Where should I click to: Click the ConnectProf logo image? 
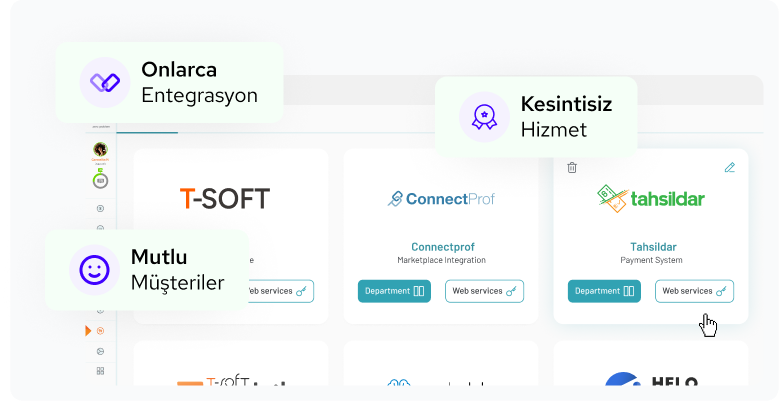[x=441, y=198]
